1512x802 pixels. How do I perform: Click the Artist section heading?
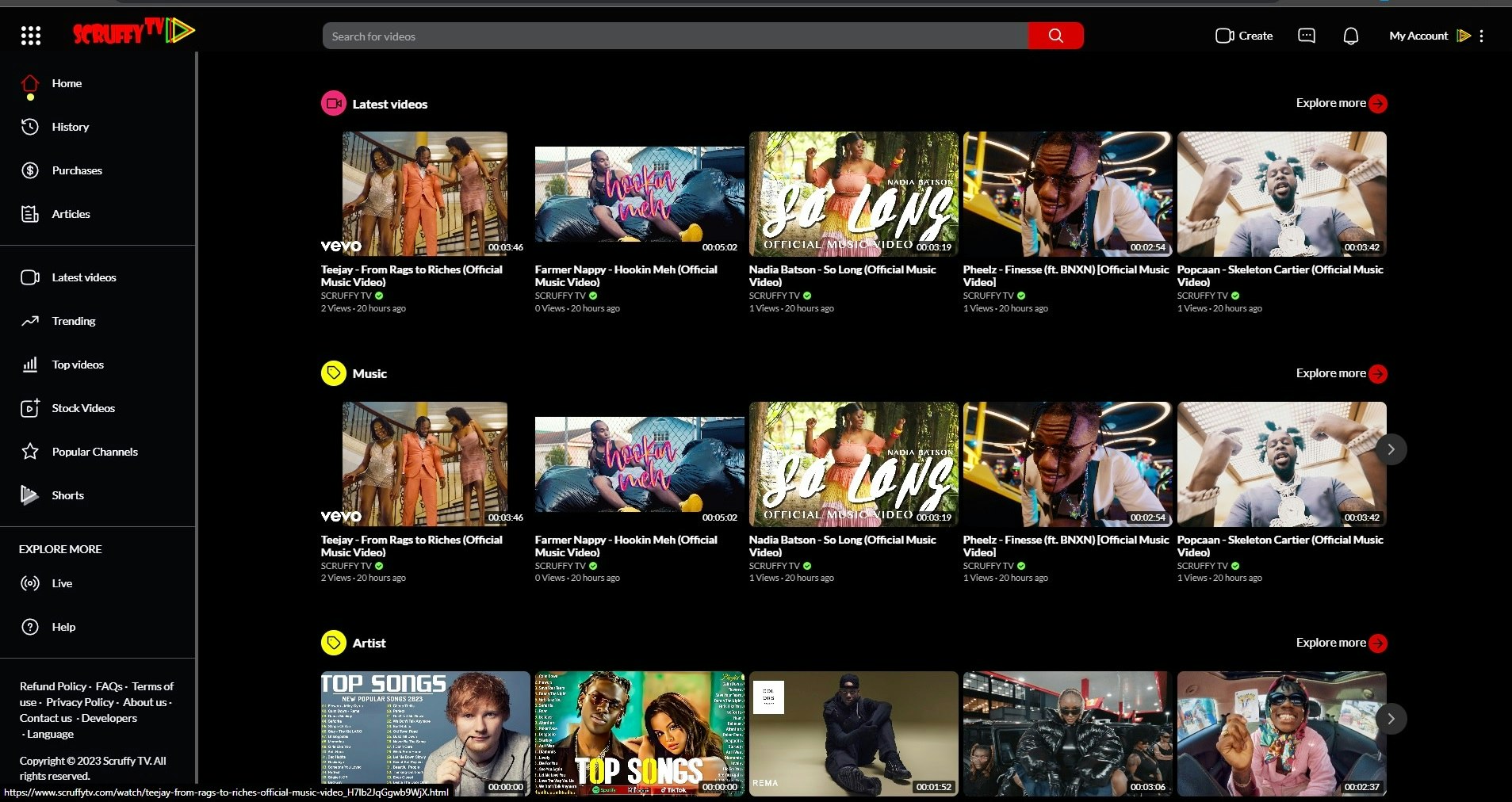pyautogui.click(x=369, y=643)
